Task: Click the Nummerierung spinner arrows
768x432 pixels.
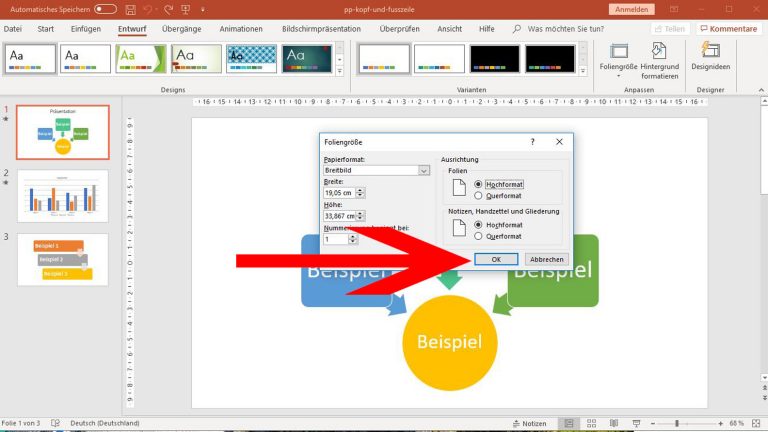Action: pos(353,239)
